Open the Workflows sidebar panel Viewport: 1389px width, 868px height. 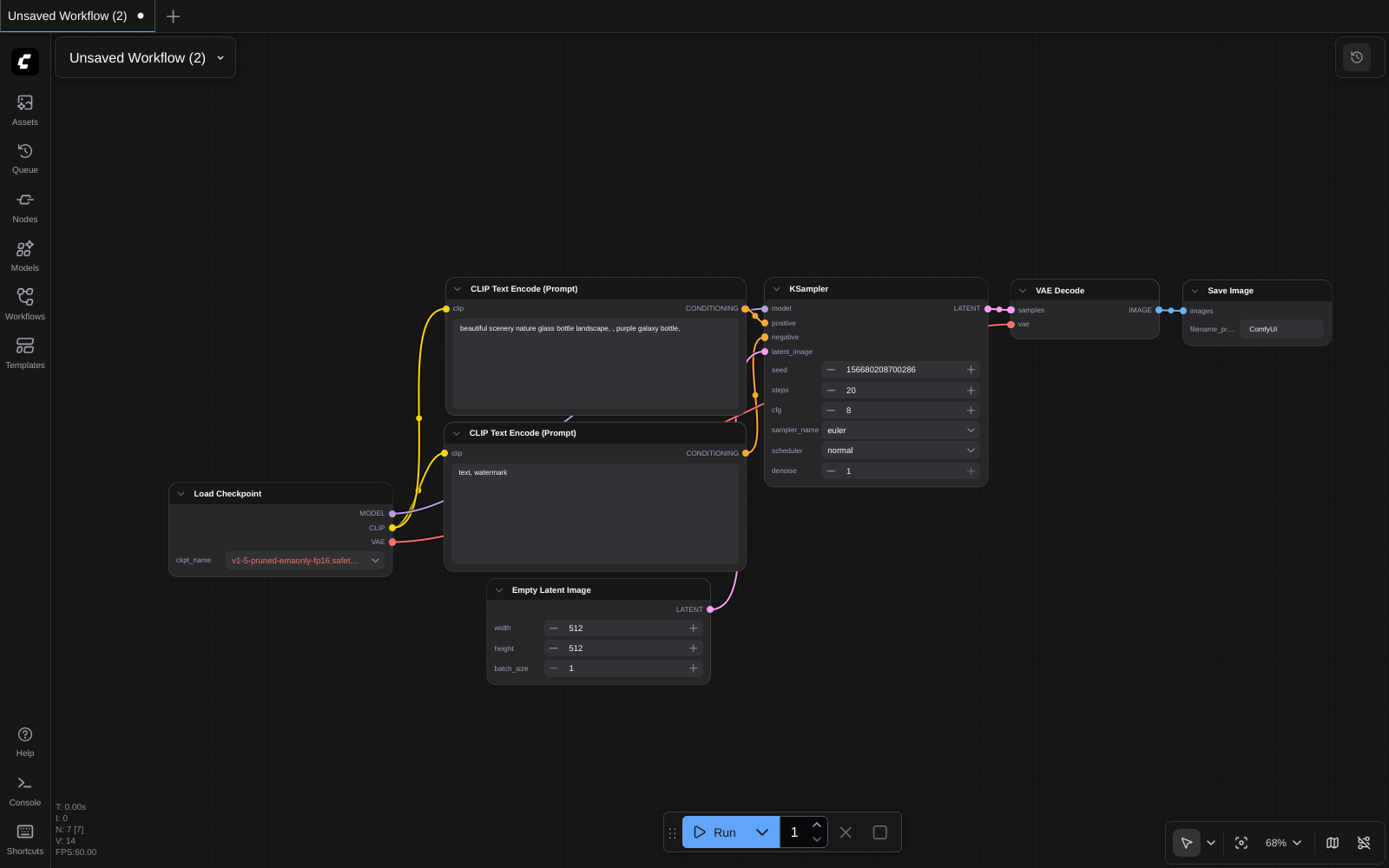tap(24, 304)
